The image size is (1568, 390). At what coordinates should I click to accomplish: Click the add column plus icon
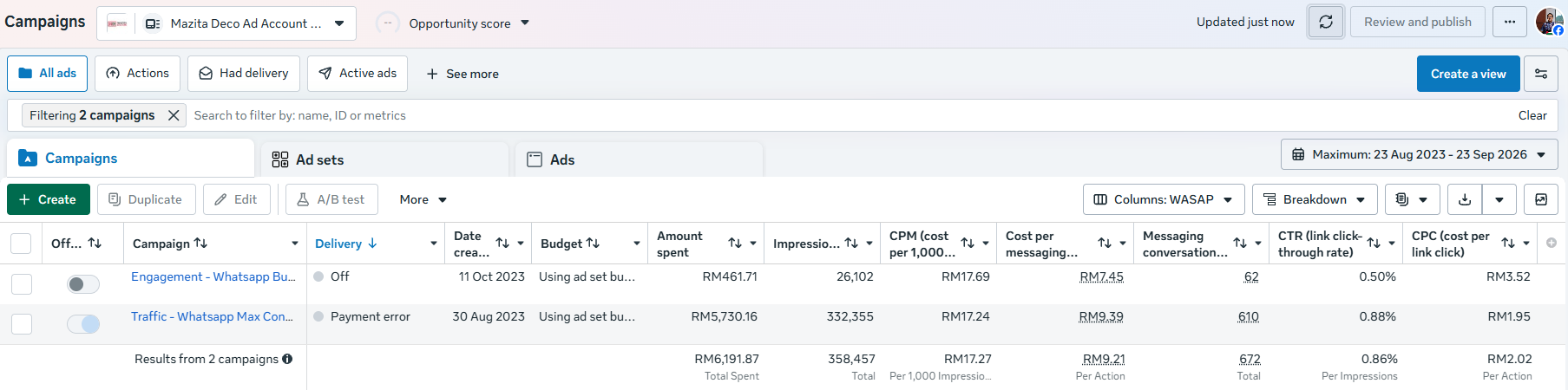[x=1552, y=244]
